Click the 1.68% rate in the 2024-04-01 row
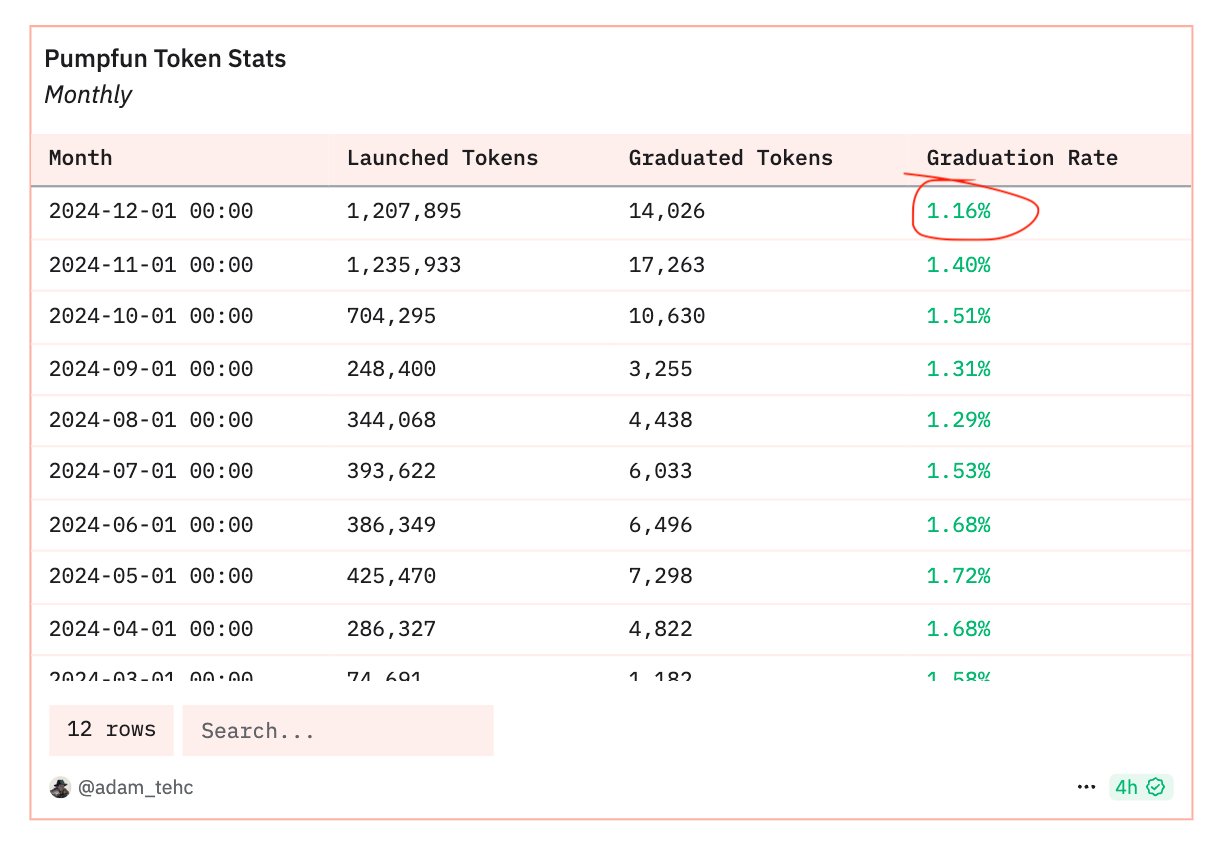Image resolution: width=1224 pixels, height=852 pixels. (x=959, y=629)
